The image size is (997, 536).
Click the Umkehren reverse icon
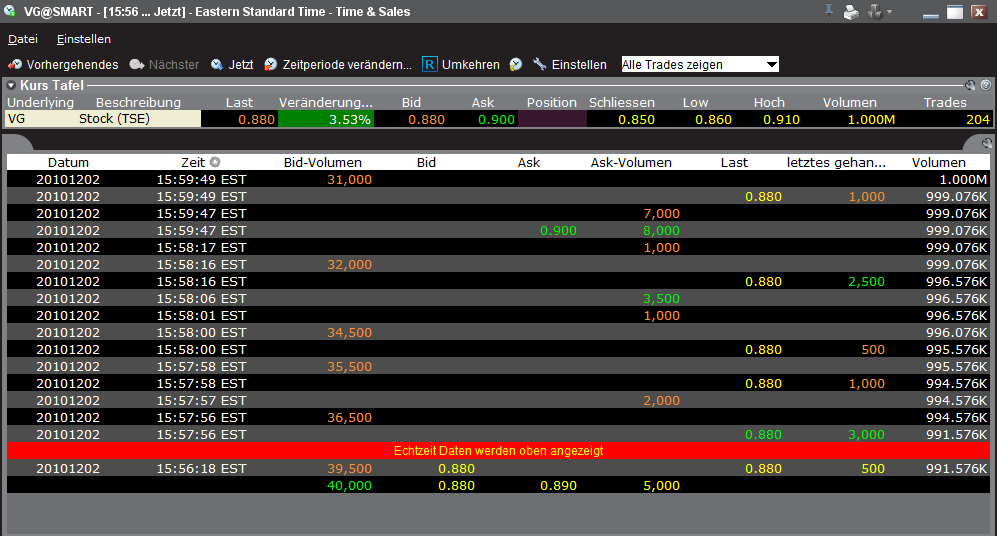coord(430,65)
